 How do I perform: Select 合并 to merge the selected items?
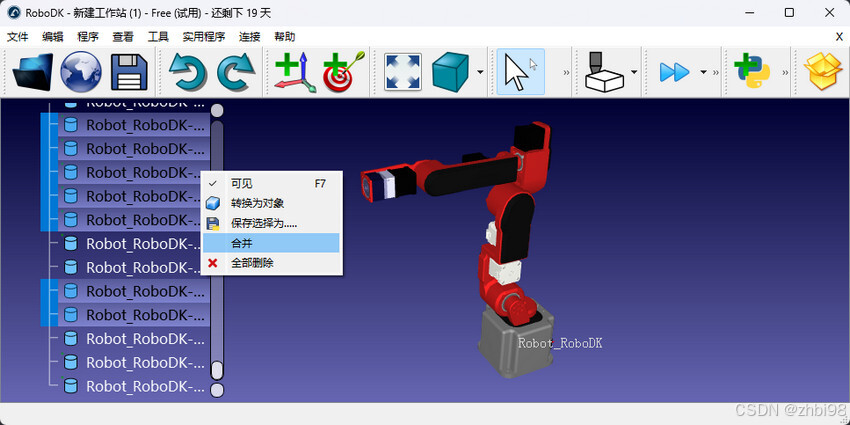pyautogui.click(x=271, y=243)
